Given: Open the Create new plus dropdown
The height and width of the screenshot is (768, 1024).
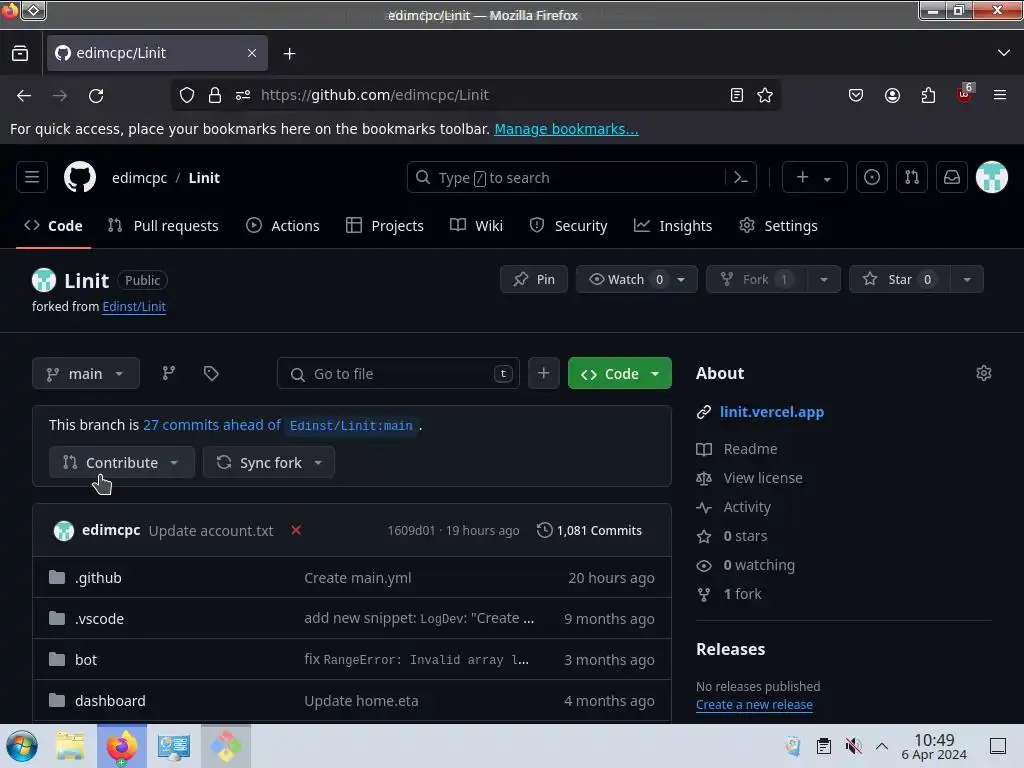Looking at the screenshot, I should (x=814, y=177).
